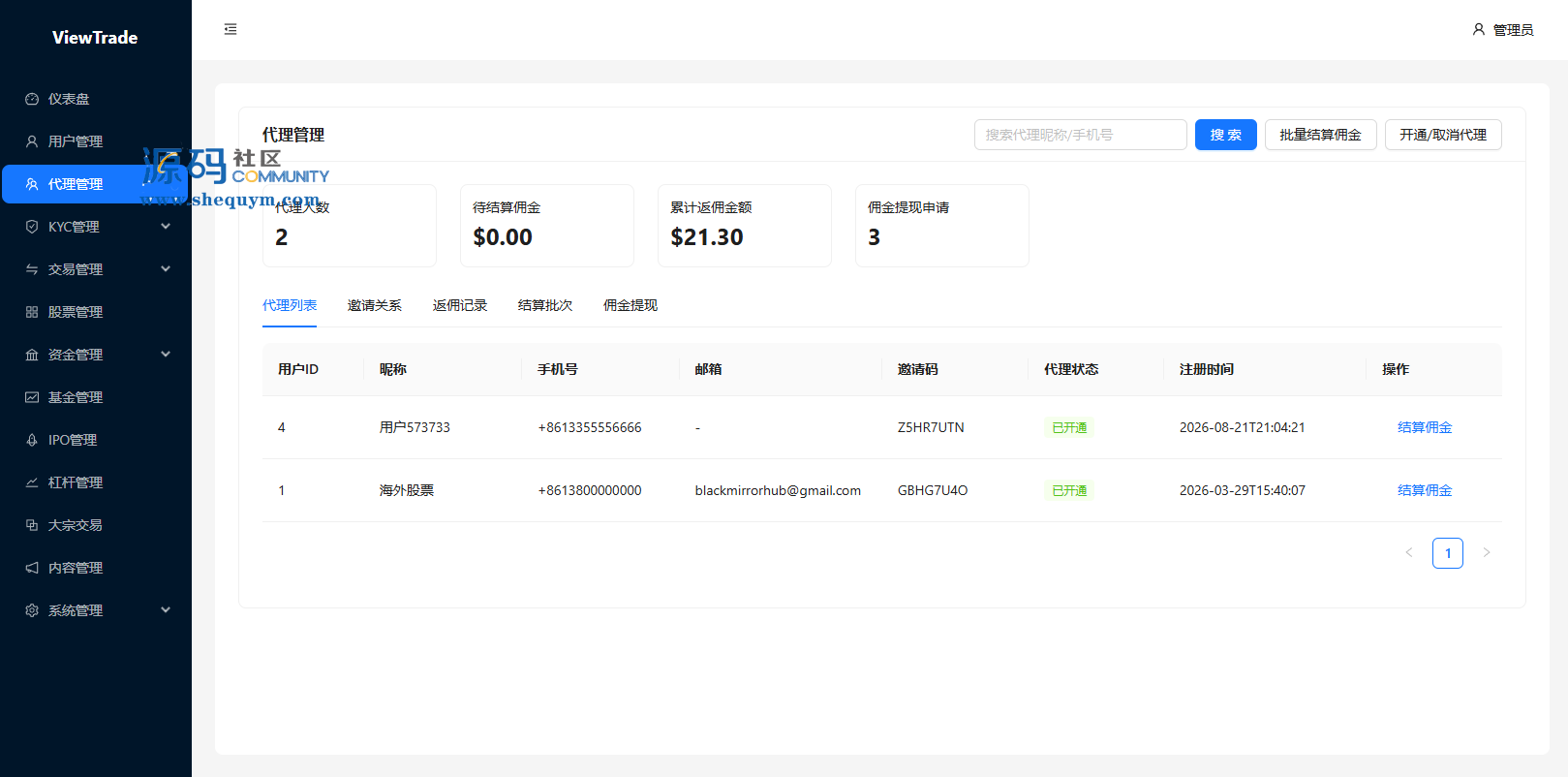This screenshot has width=1568, height=777.
Task: Click the 代理管理 agent icon
Action: point(32,184)
